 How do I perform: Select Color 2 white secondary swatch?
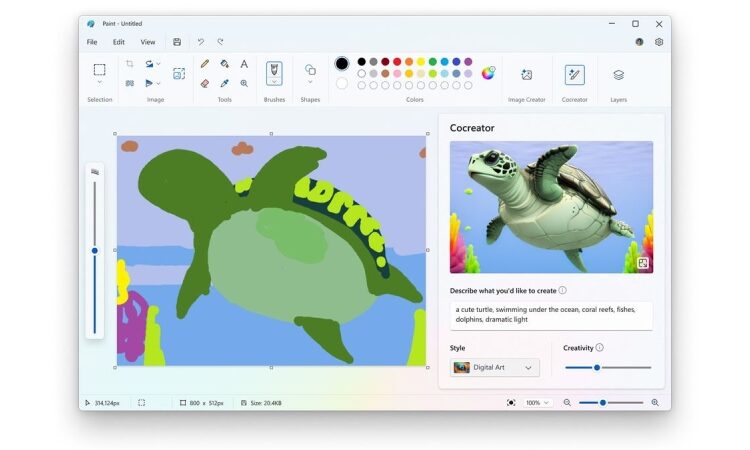pyautogui.click(x=342, y=84)
